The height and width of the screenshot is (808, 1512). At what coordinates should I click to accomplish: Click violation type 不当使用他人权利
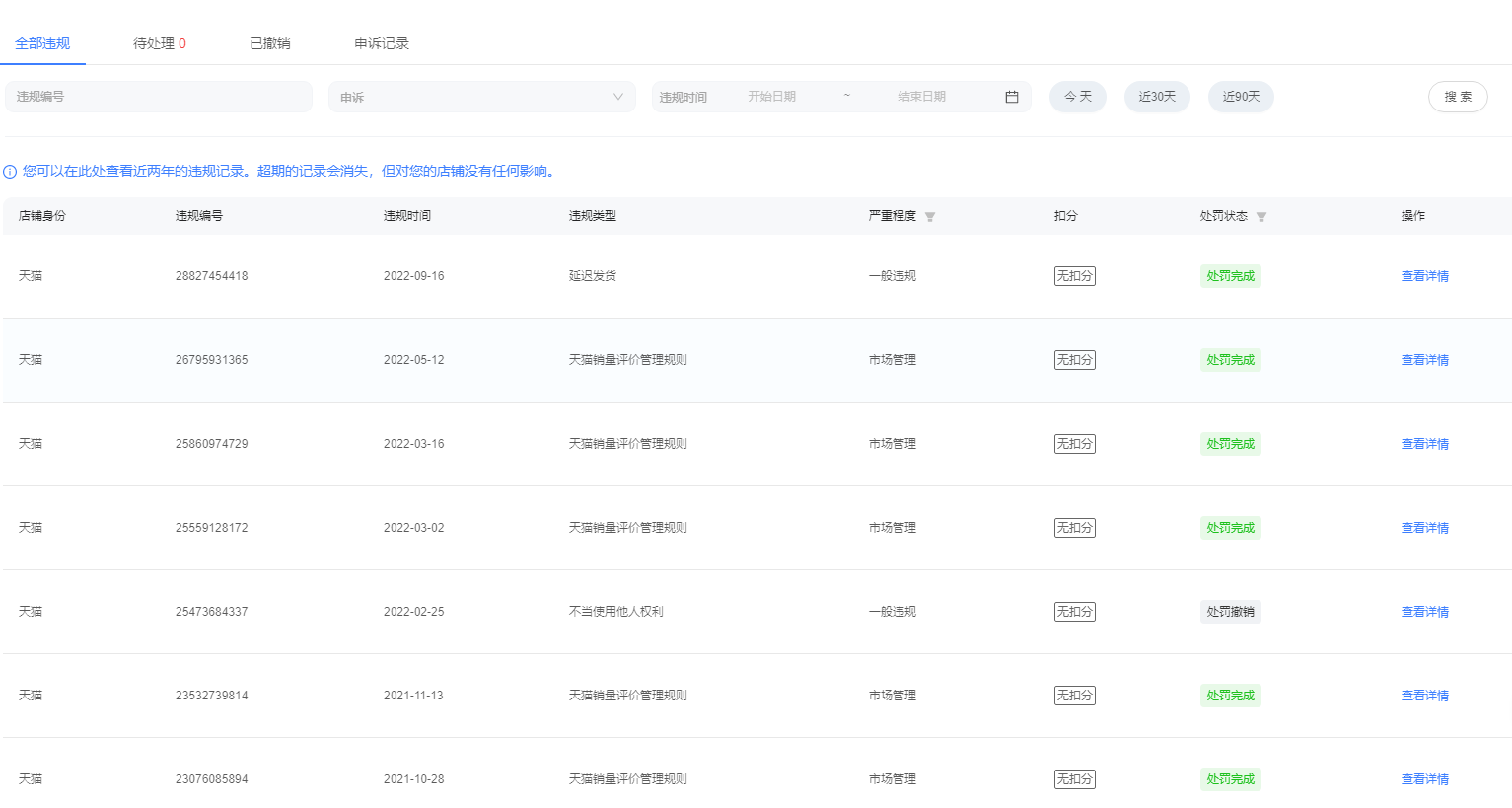point(616,612)
